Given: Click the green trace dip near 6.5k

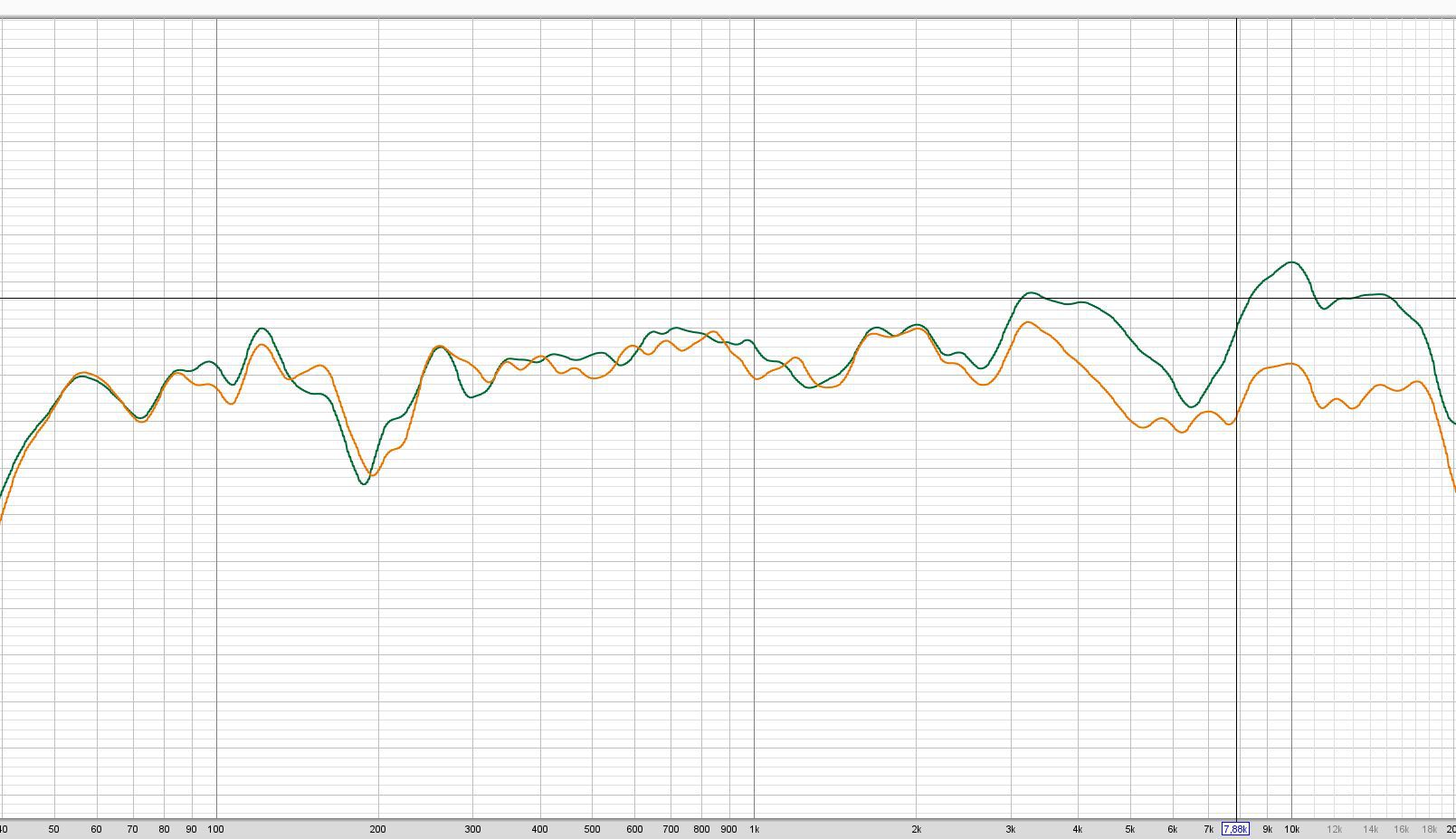Looking at the screenshot, I should coord(1192,406).
